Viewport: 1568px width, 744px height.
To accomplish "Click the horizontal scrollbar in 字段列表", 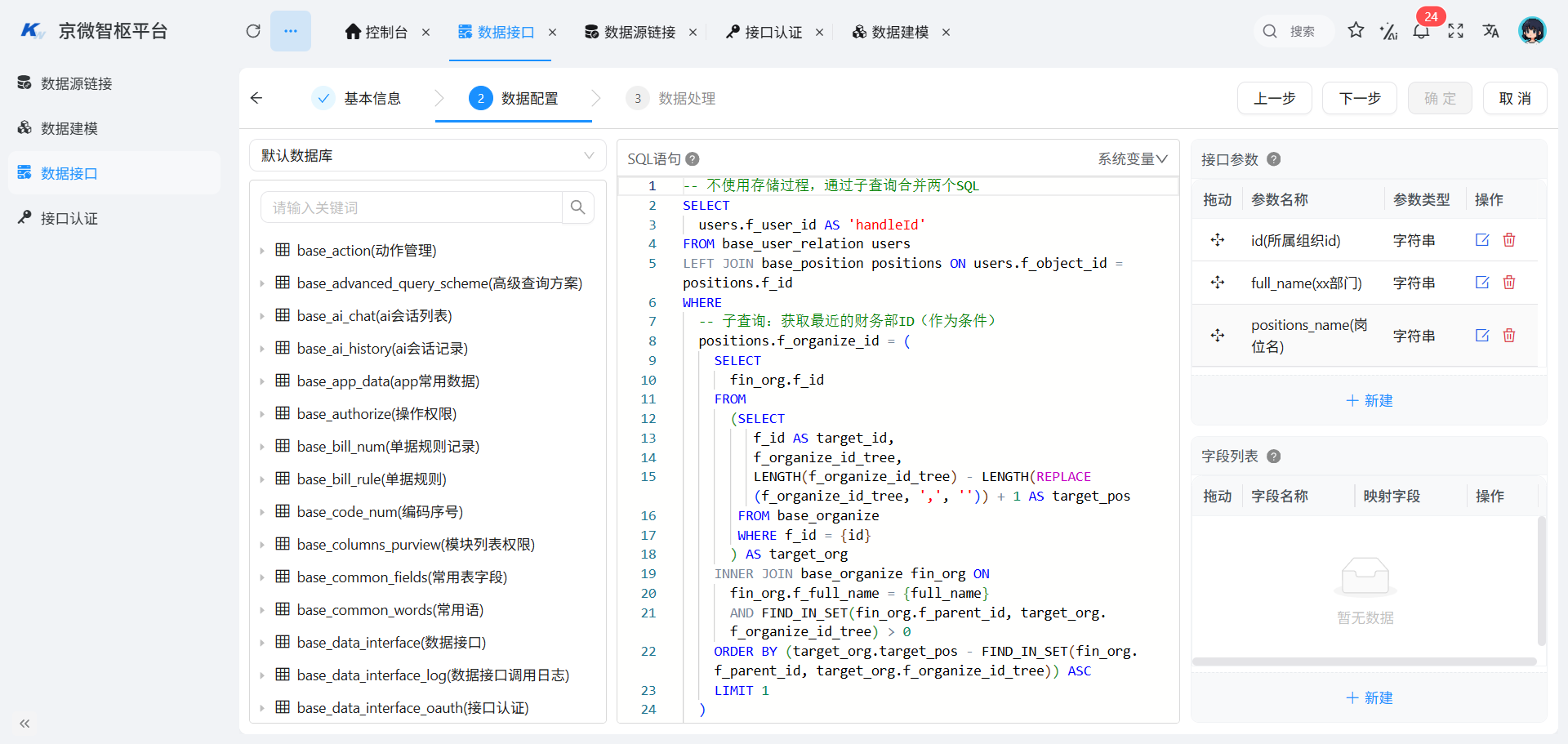I will coord(1364,662).
